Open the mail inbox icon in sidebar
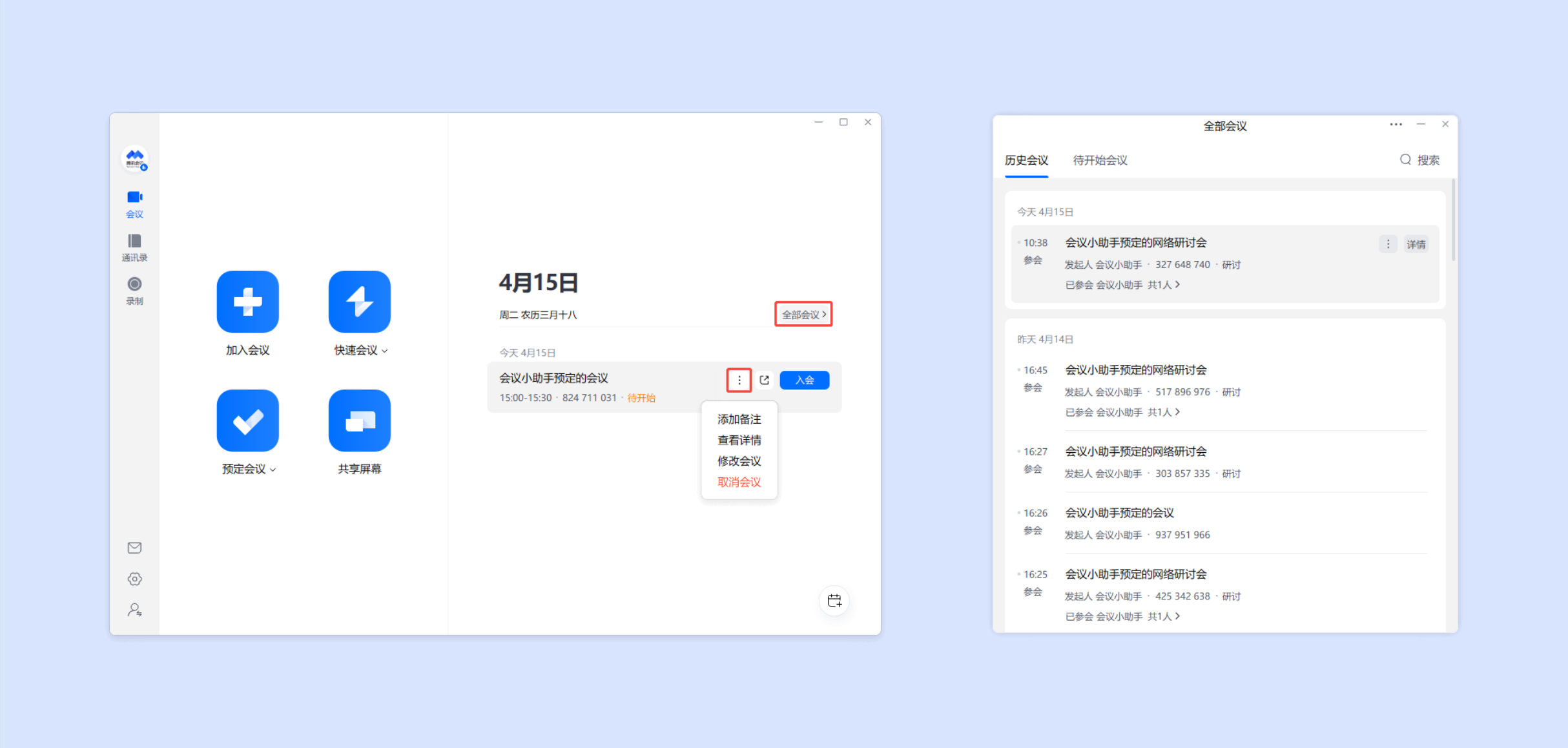 (x=134, y=548)
